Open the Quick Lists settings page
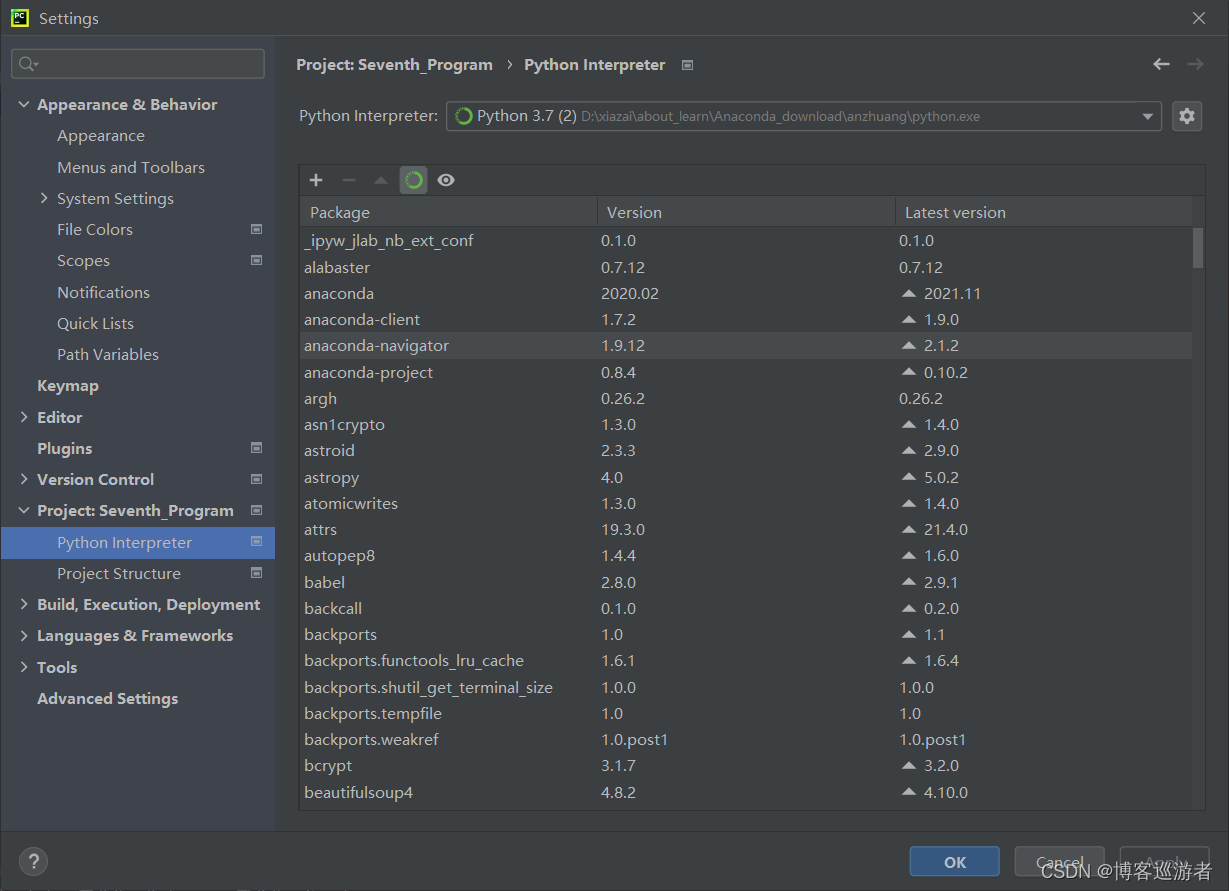This screenshot has height=891, width=1229. 95,323
